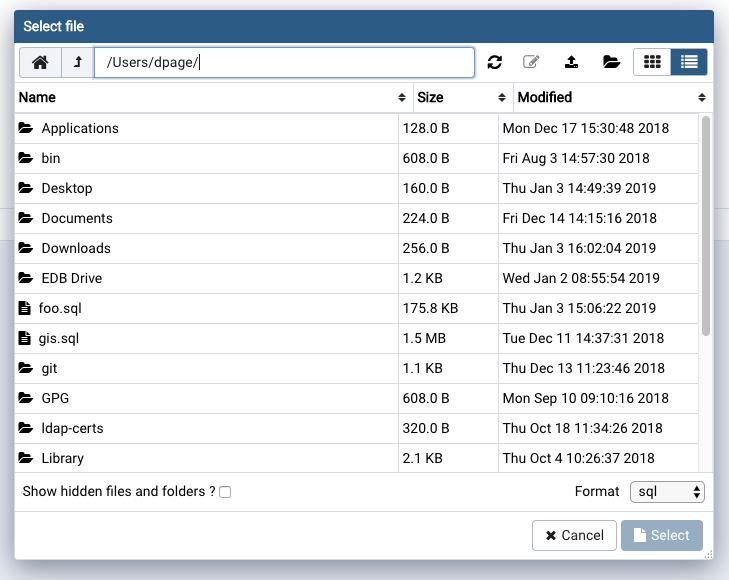Go up one directory level
Viewport: 729px width, 580px height.
[x=78, y=62]
